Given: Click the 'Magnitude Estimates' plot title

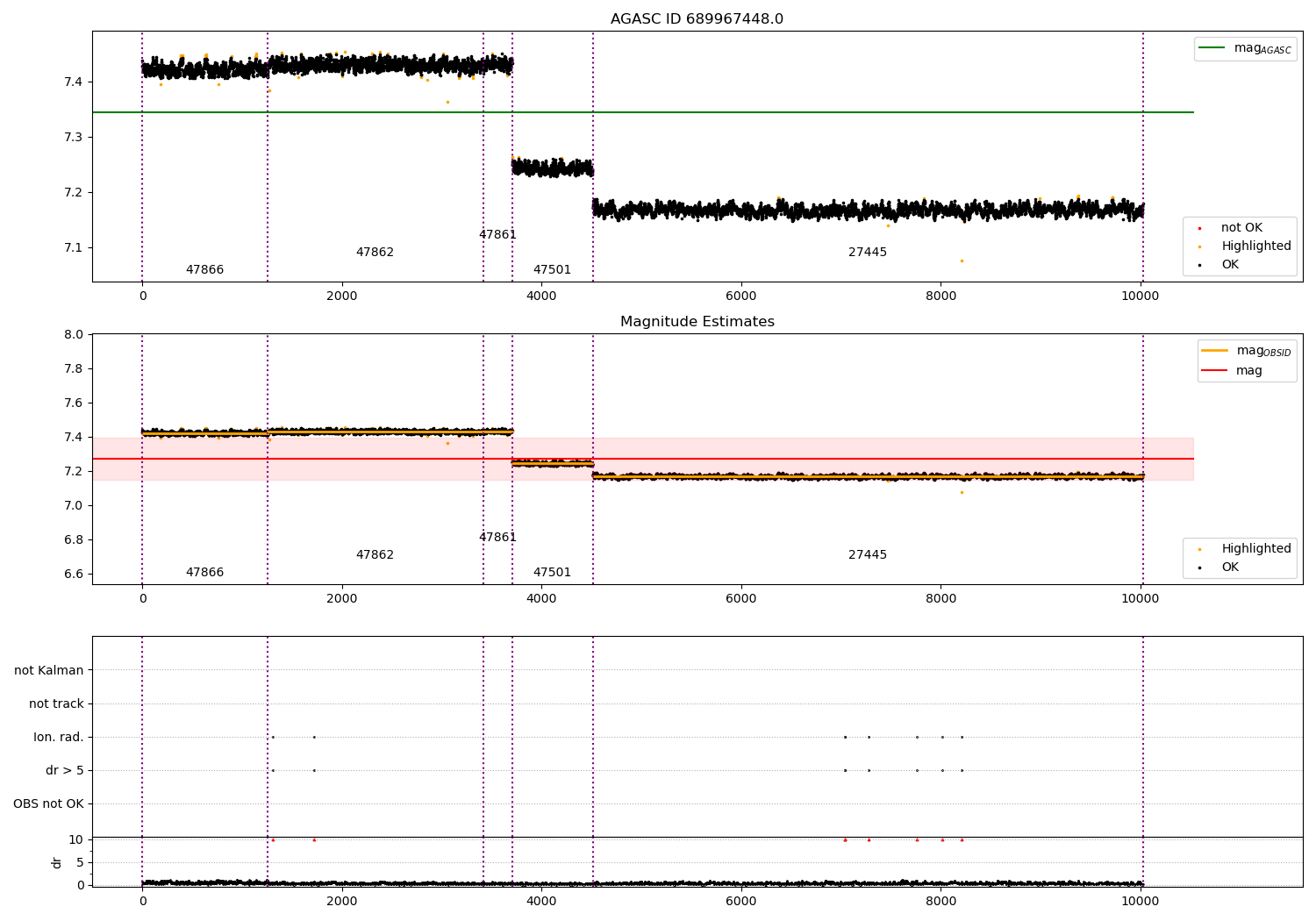Looking at the screenshot, I should coord(697,322).
